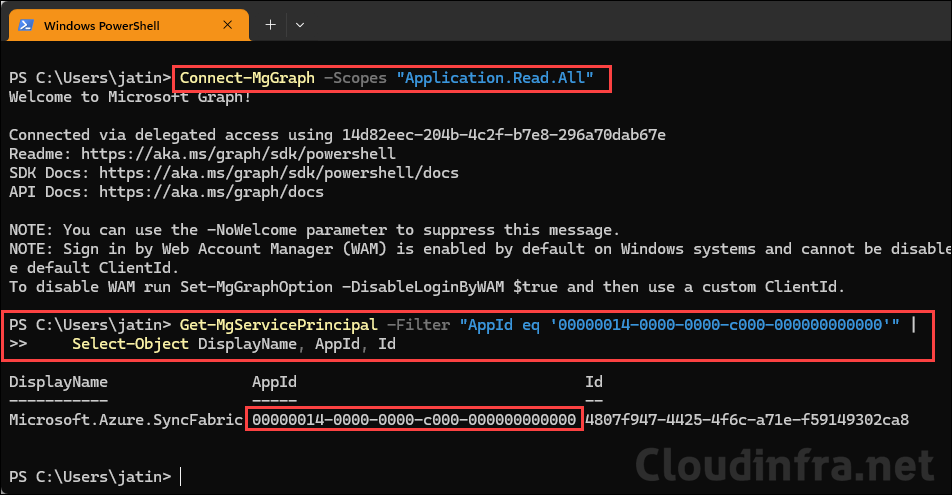Click the AppId column header

pyautogui.click(x=274, y=382)
